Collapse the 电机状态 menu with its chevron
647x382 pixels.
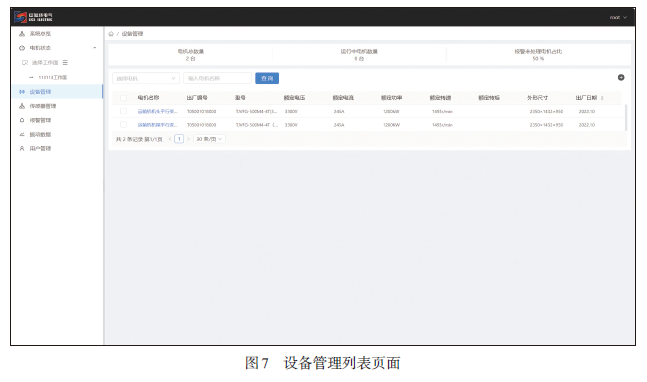pyautogui.click(x=94, y=48)
